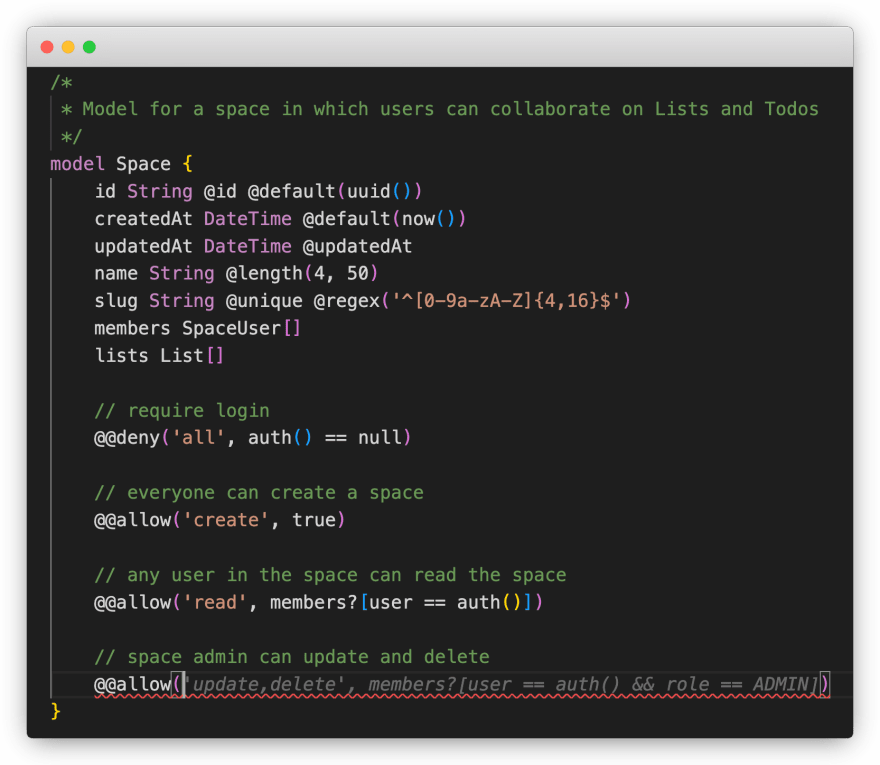Select the model name 'Space'

[143, 164]
